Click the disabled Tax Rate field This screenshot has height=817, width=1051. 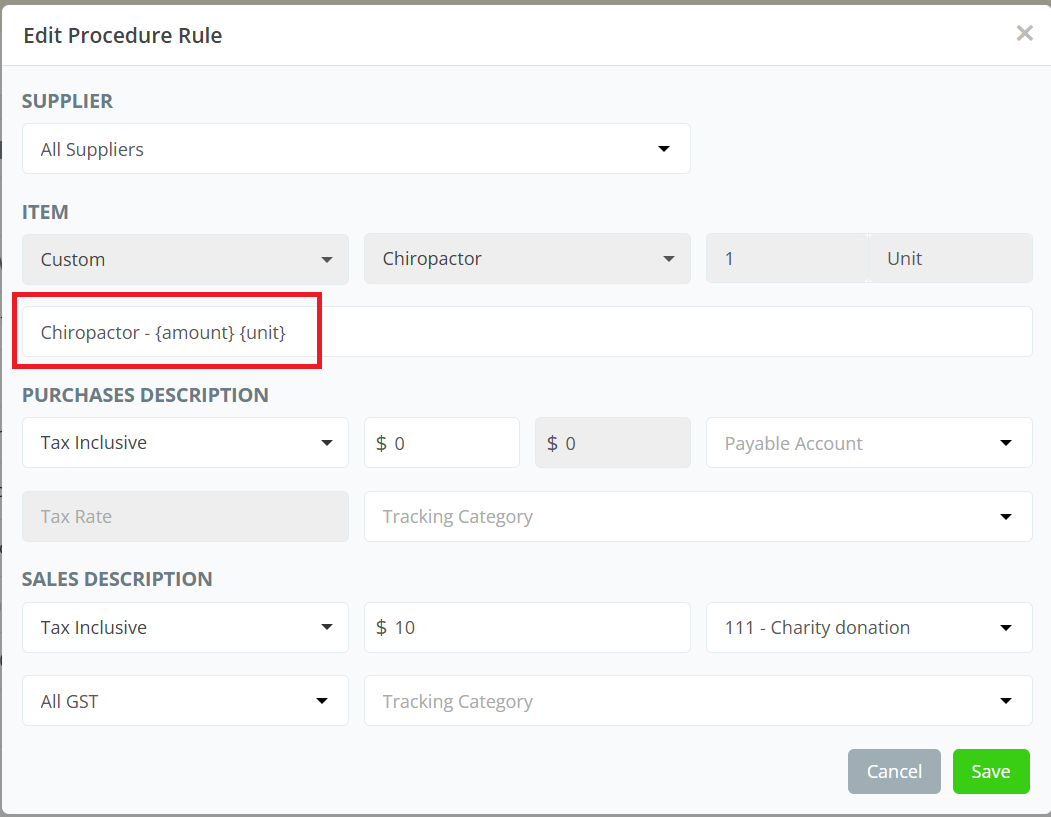185,517
